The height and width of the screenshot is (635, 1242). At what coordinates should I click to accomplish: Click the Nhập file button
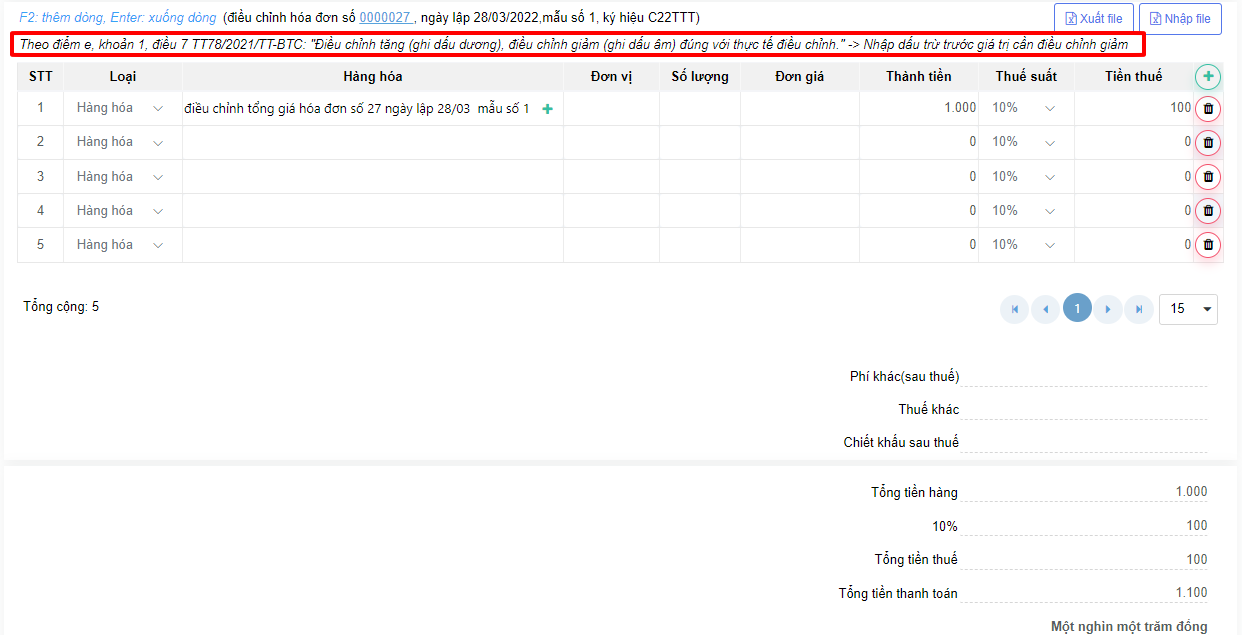[x=1180, y=19]
